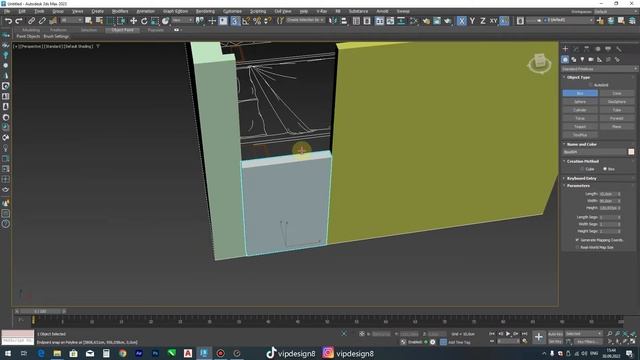Viewport: 640px width, 360px height.
Task: Click the object color swatch
Action: coord(631,152)
